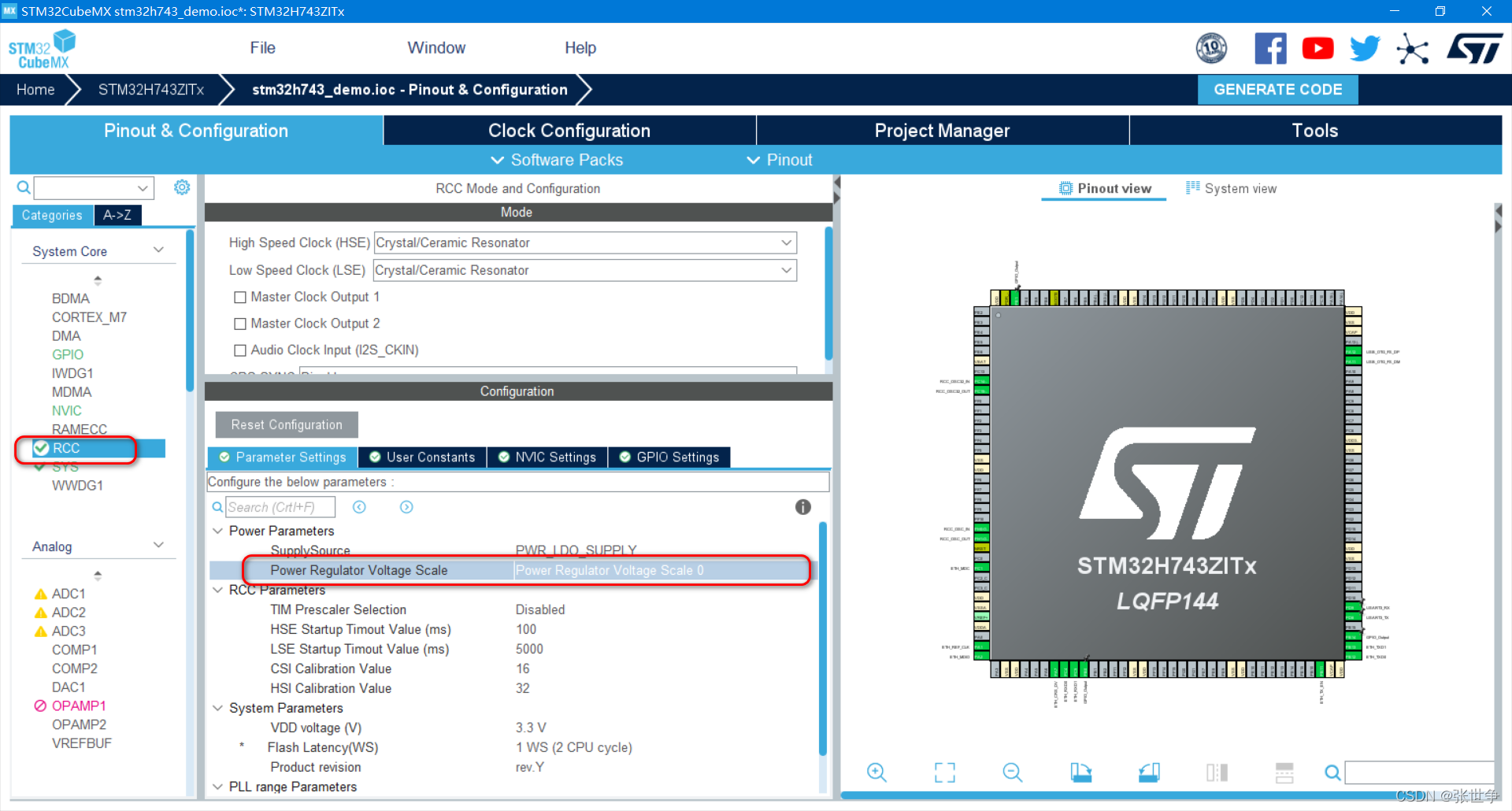Viewport: 1512px width, 811px height.
Task: Open the NVIC Settings tab
Action: coord(547,457)
